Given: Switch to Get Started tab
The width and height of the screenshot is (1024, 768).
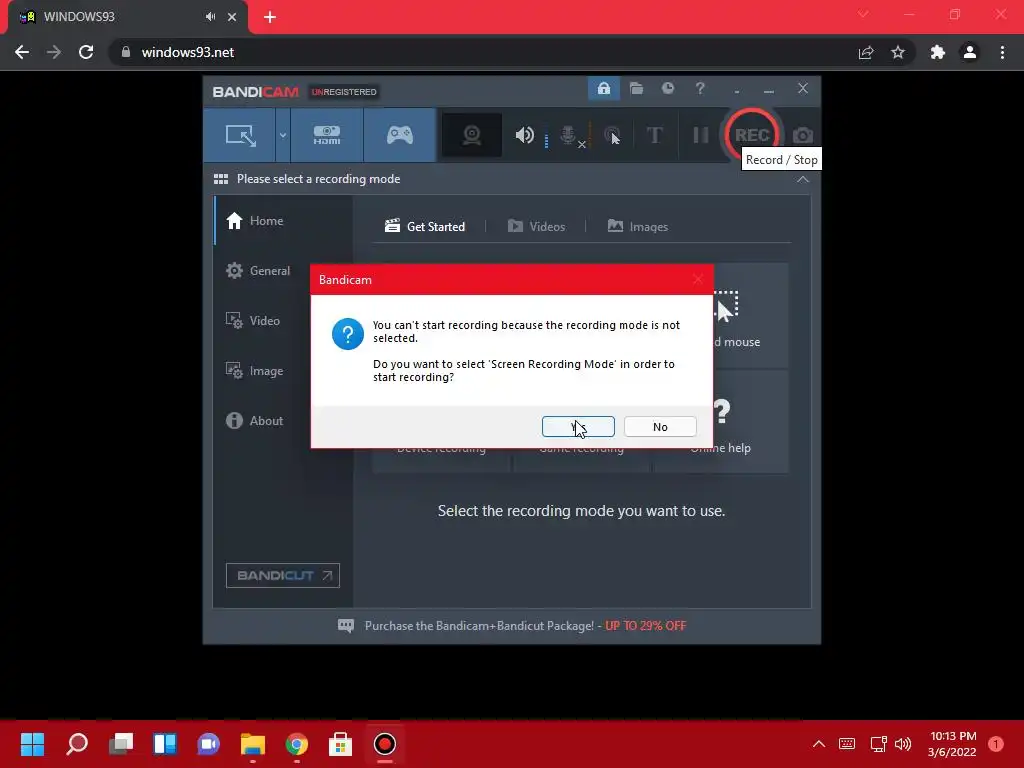Looking at the screenshot, I should 425,227.
